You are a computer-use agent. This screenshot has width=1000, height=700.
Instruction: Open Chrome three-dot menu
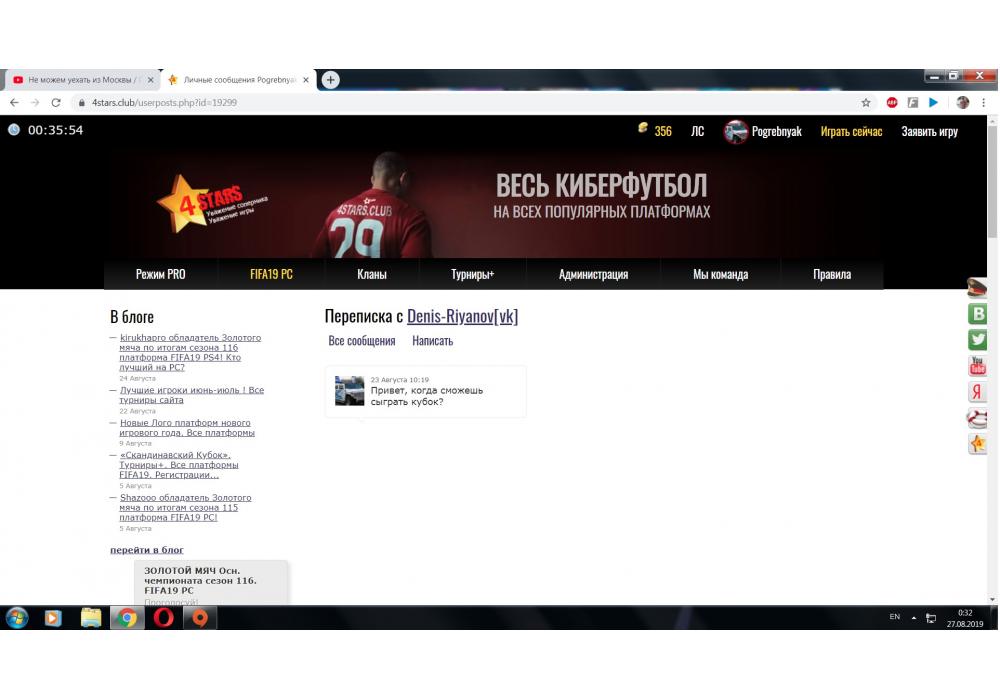tap(983, 103)
